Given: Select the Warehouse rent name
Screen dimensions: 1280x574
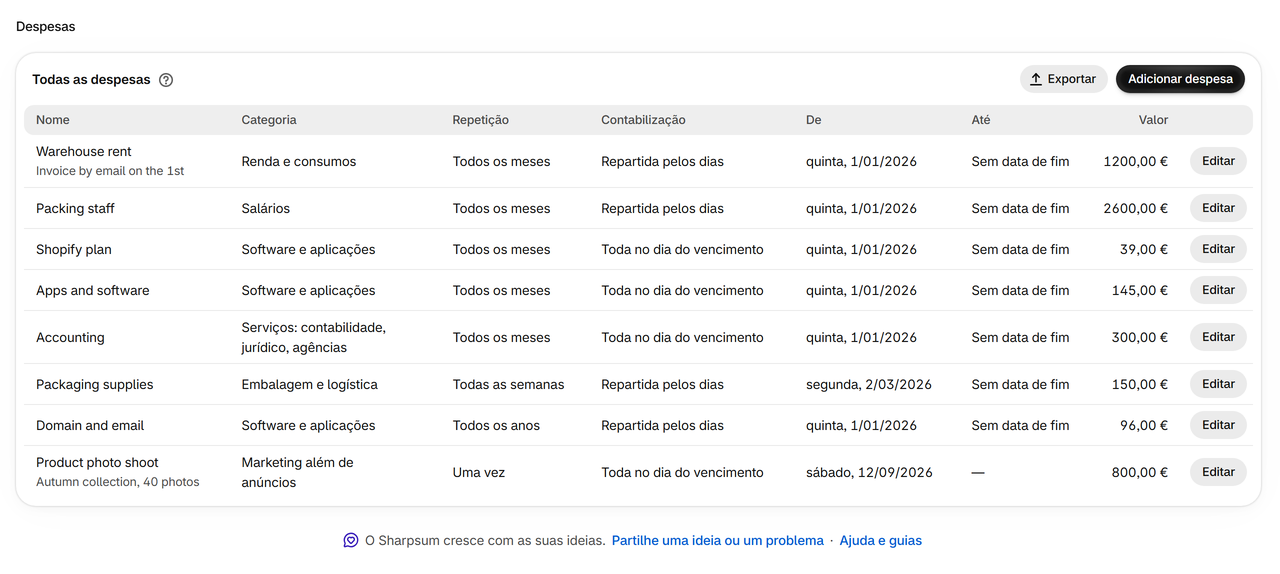Looking at the screenshot, I should coord(84,152).
